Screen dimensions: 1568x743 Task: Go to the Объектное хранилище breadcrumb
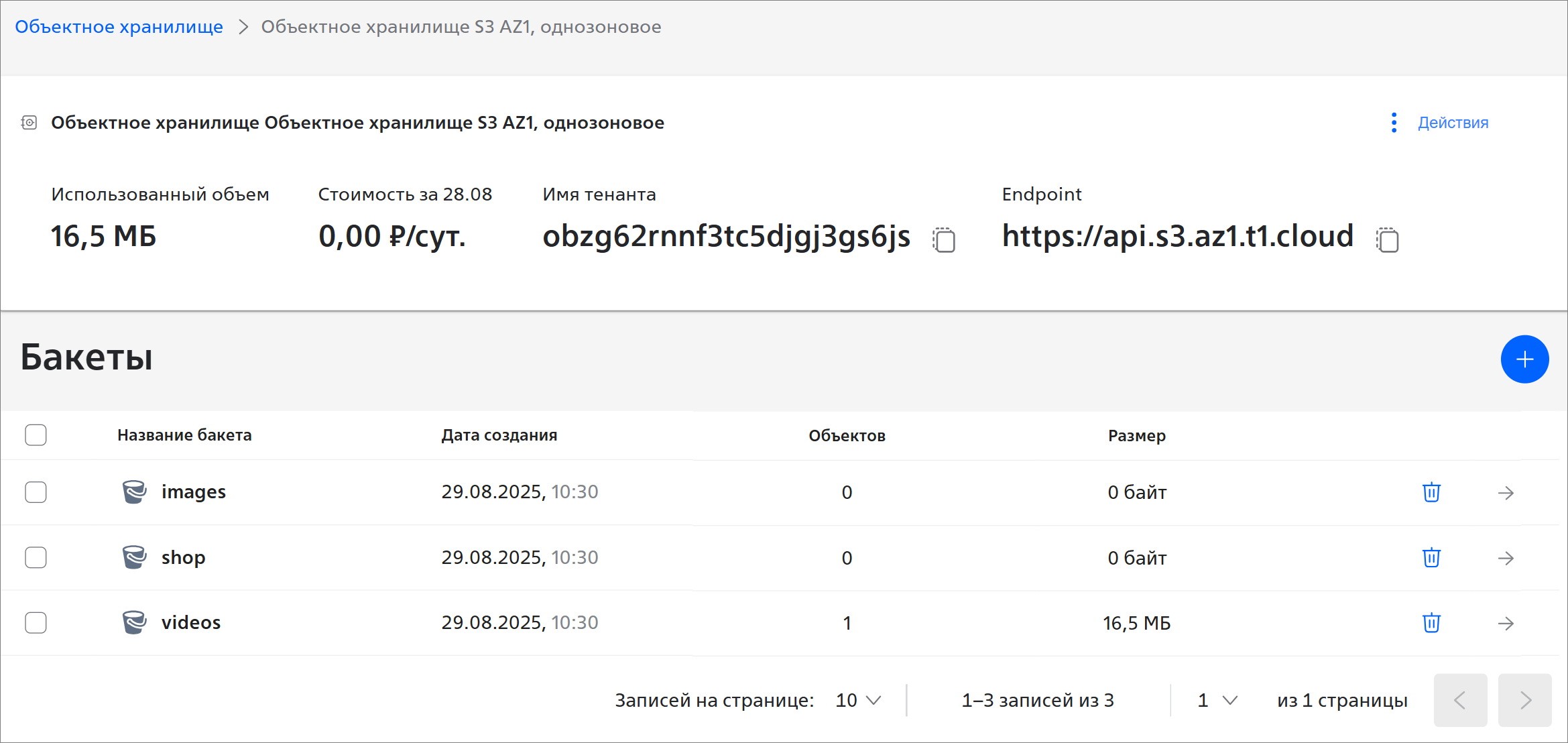[x=119, y=27]
